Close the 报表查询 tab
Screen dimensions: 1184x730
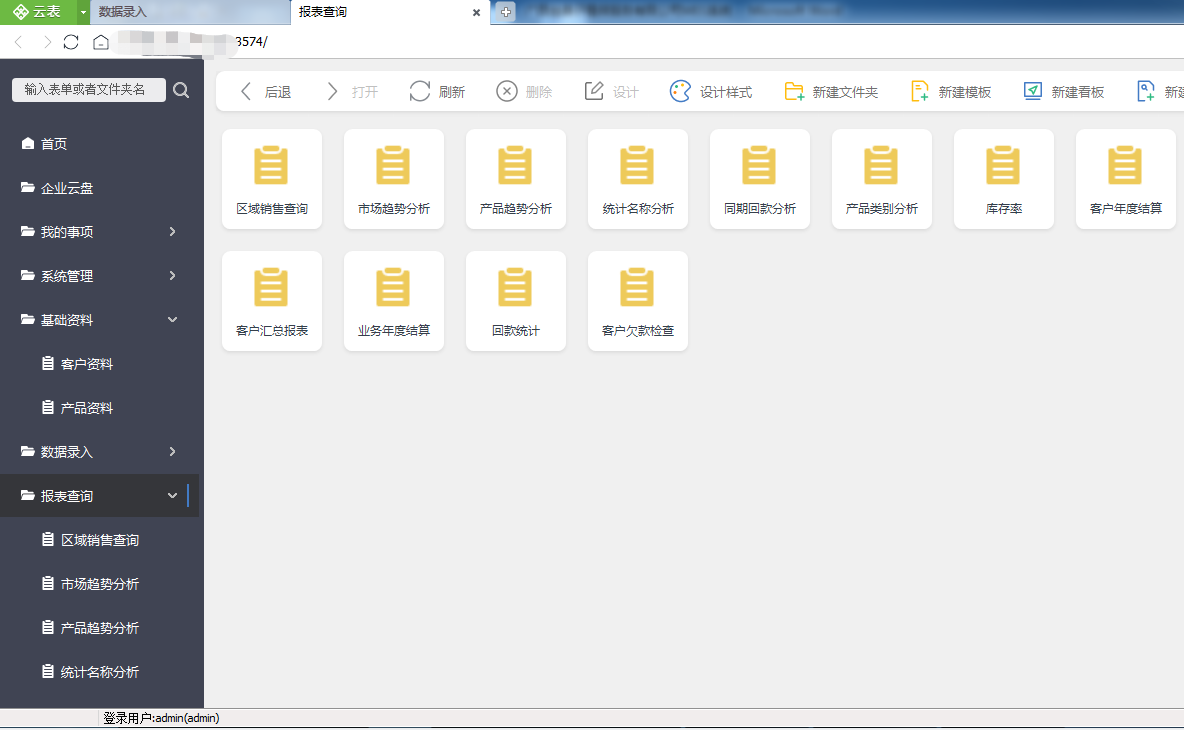[476, 13]
